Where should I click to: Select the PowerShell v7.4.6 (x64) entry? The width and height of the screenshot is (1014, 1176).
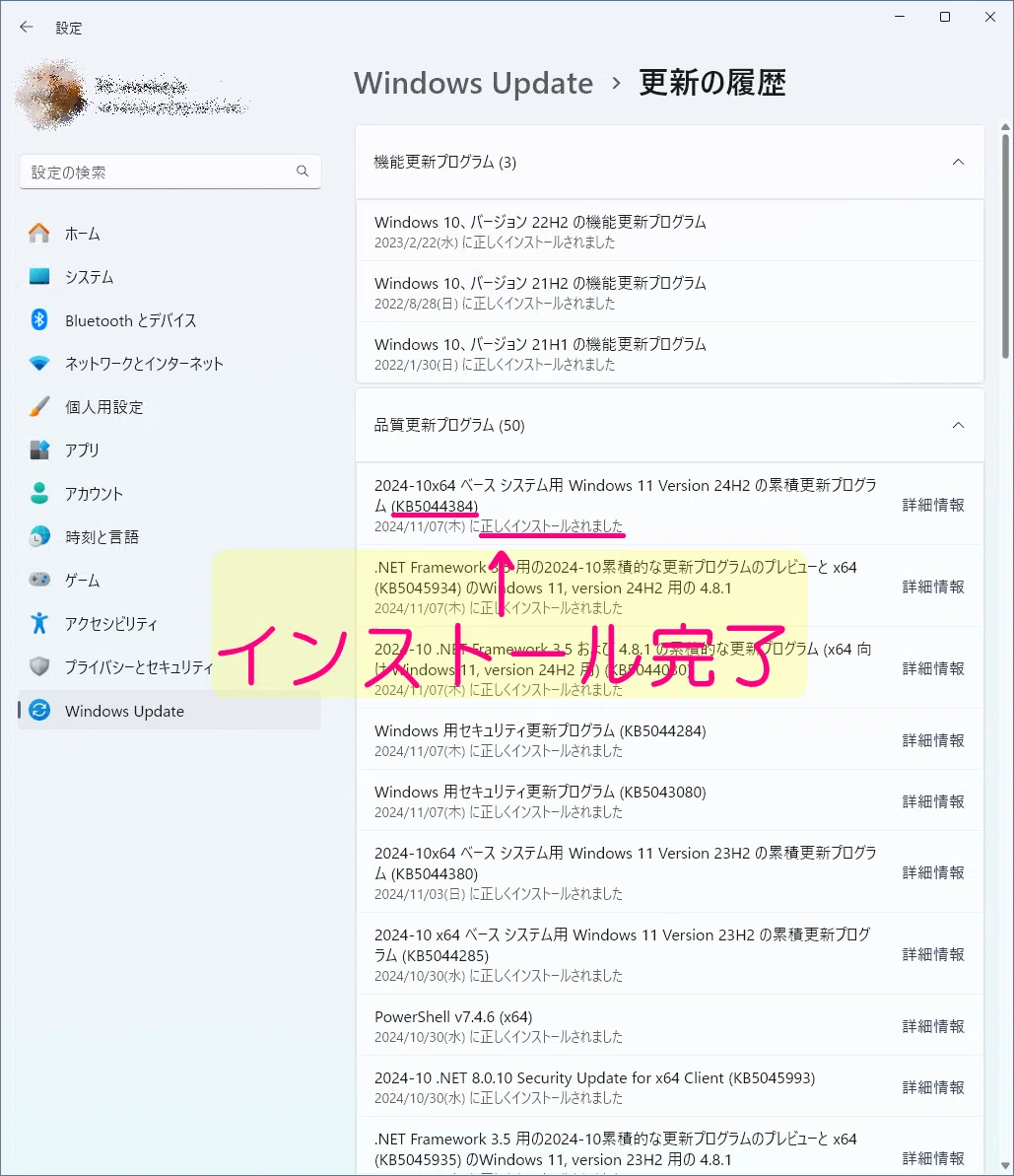coord(670,1026)
